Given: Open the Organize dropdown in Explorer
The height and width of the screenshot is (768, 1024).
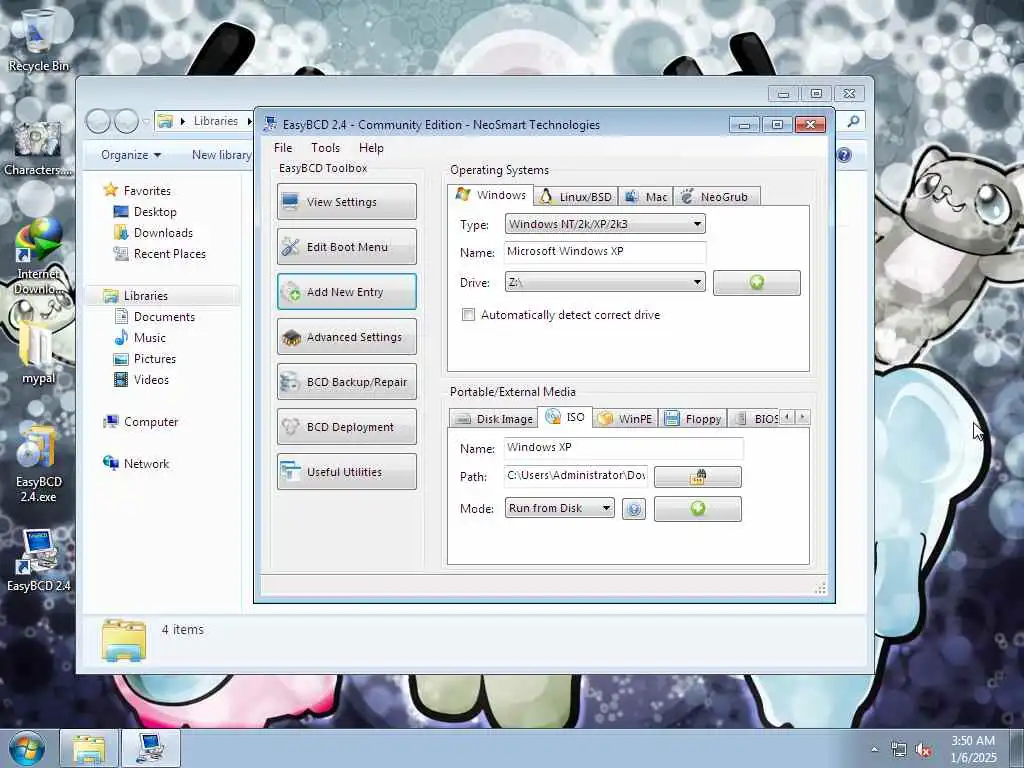Looking at the screenshot, I should click(x=131, y=155).
